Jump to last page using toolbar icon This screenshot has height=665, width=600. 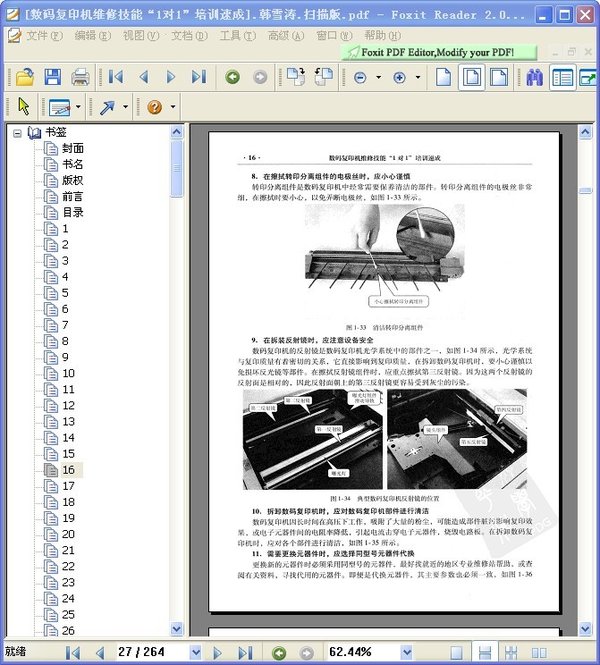click(x=198, y=77)
